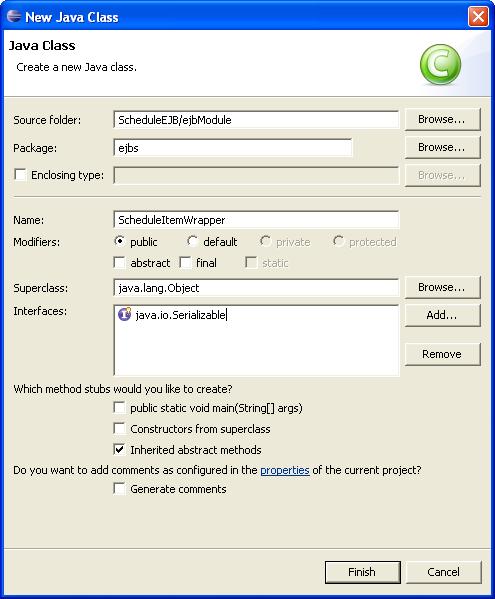This screenshot has height=599, width=495.
Task: Browse for the Superclass
Action: [442, 287]
